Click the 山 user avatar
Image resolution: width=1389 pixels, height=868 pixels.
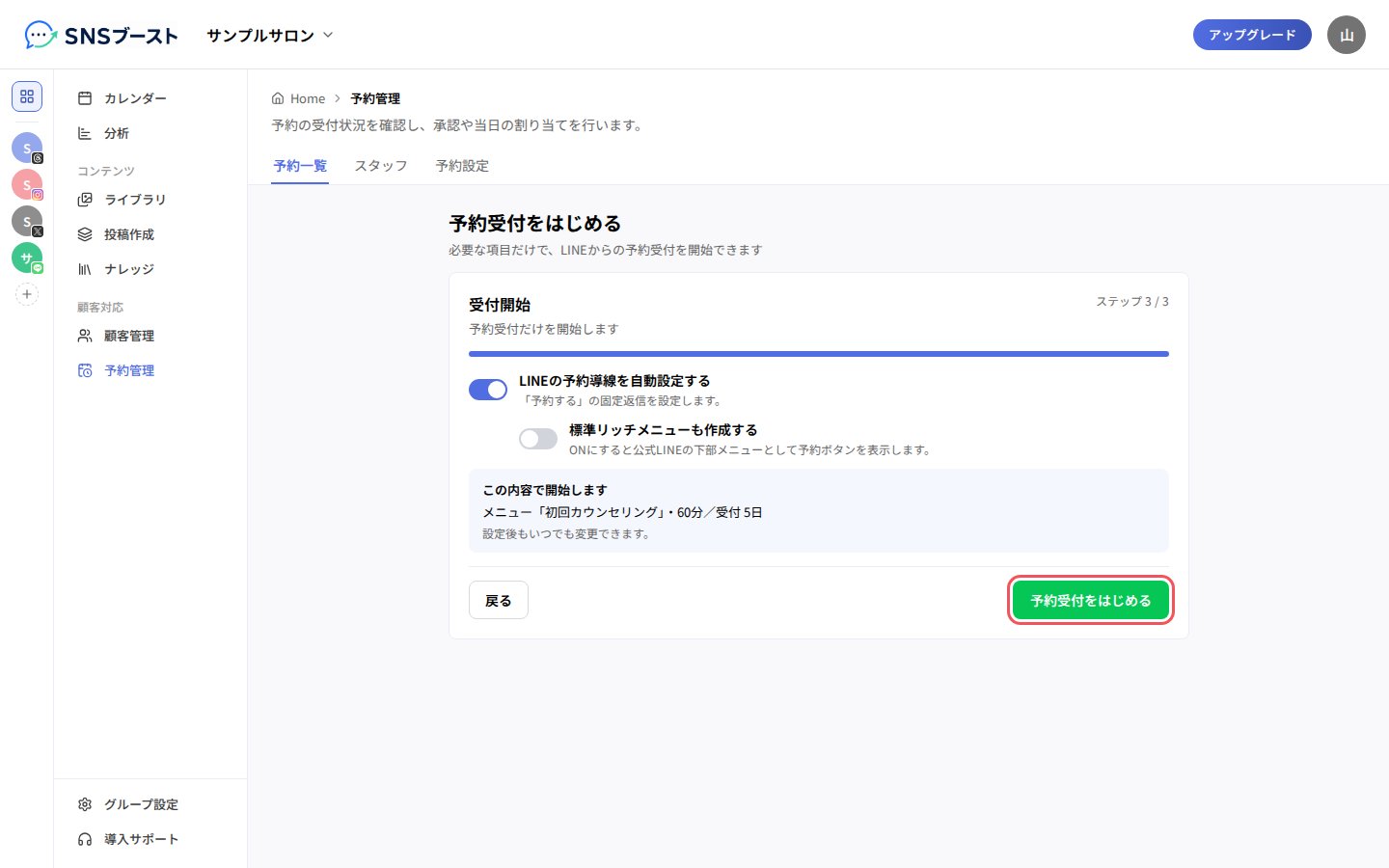coord(1347,35)
